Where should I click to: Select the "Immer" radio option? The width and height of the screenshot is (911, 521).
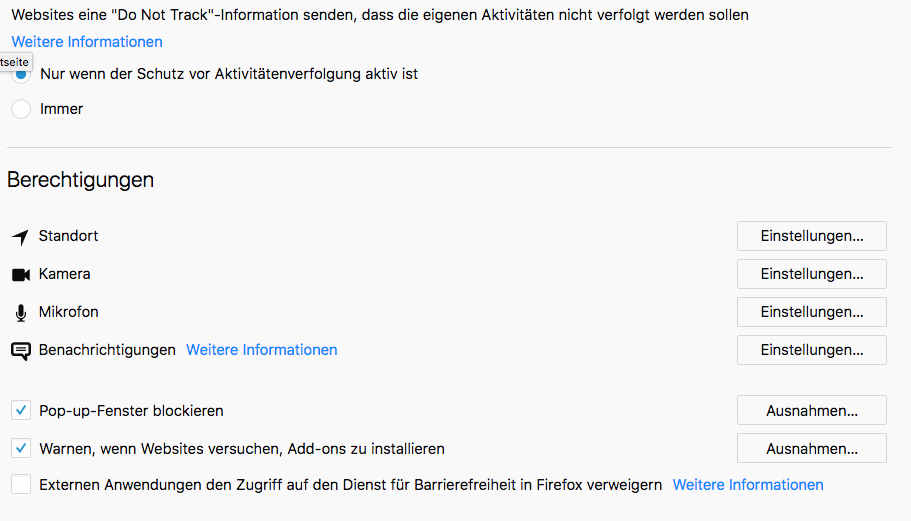click(x=21, y=109)
